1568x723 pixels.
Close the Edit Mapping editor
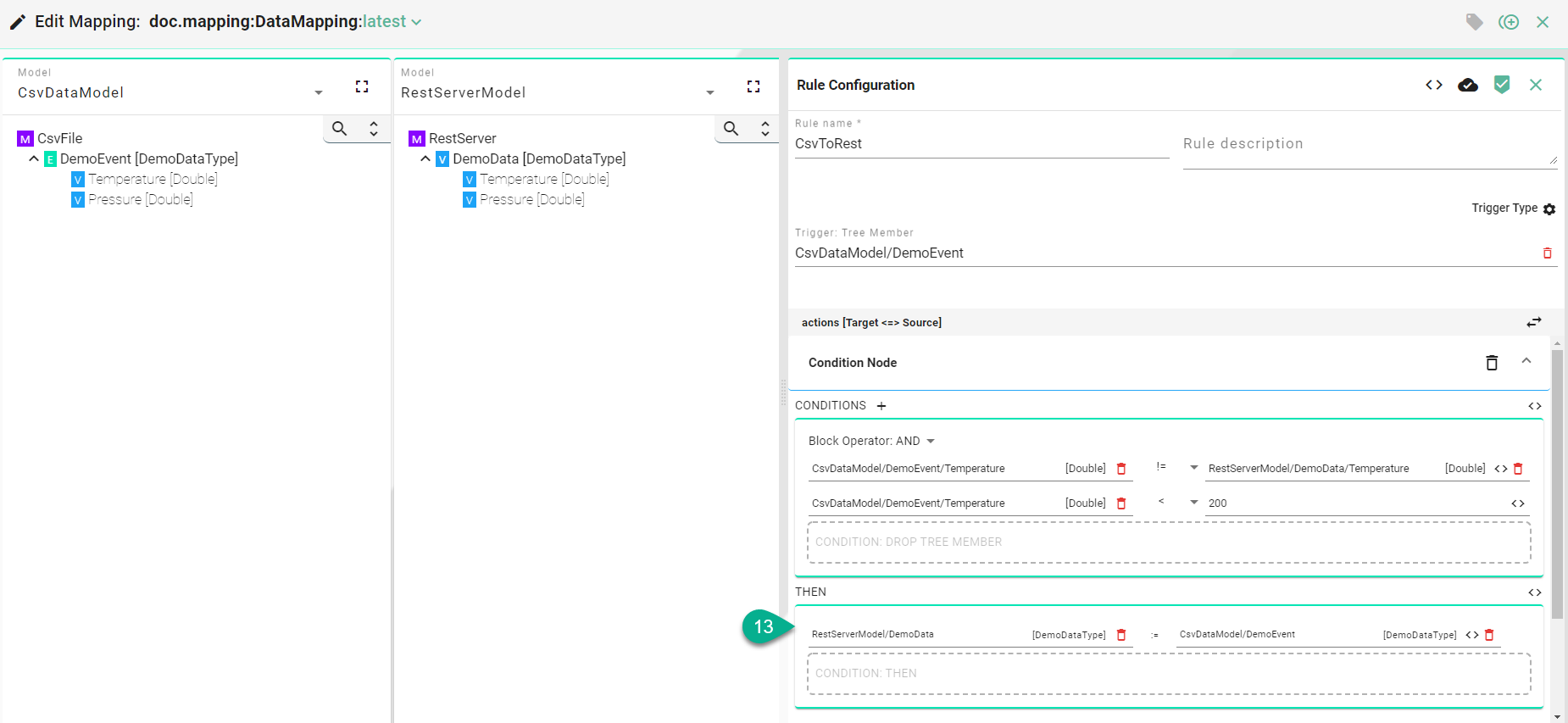tap(1543, 22)
